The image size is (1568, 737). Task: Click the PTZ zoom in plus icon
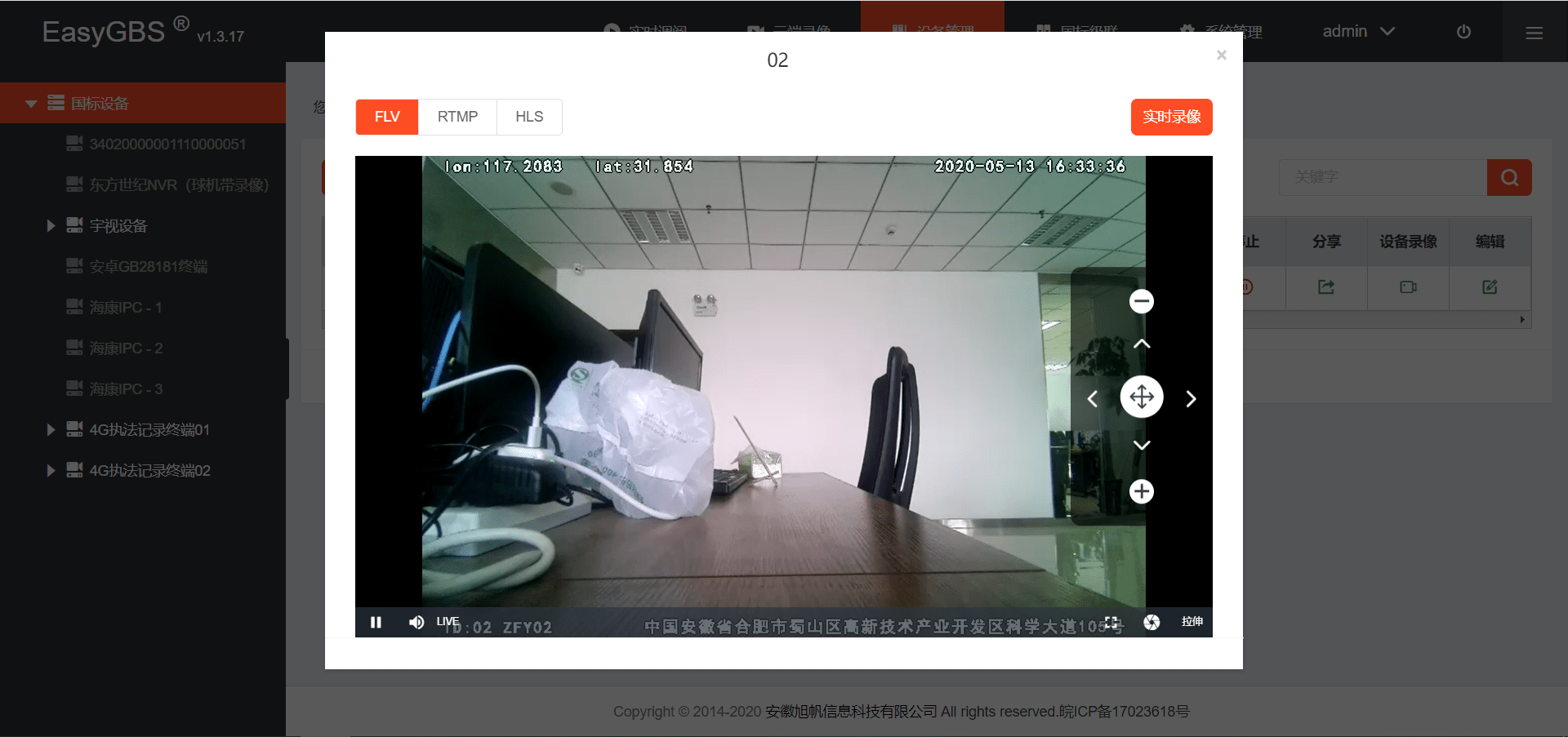tap(1142, 491)
